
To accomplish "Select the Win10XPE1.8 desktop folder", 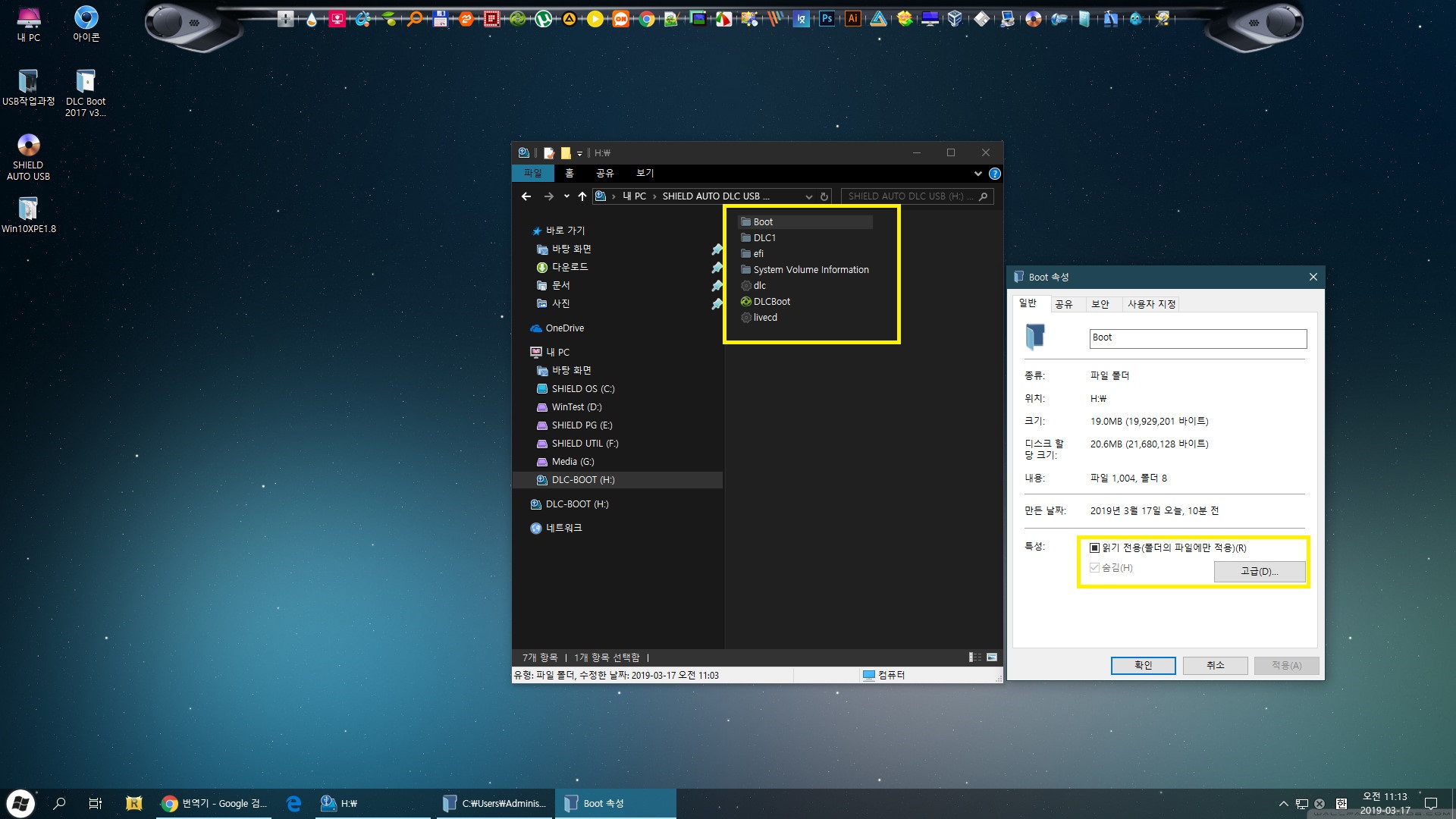I will [x=29, y=215].
